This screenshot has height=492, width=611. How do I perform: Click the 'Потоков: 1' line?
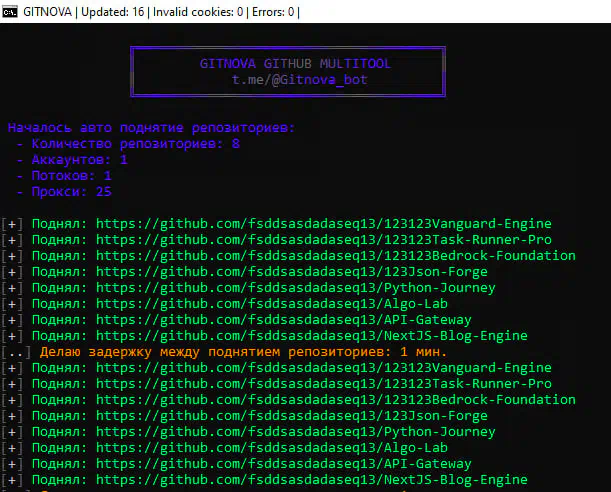[x=71, y=176]
